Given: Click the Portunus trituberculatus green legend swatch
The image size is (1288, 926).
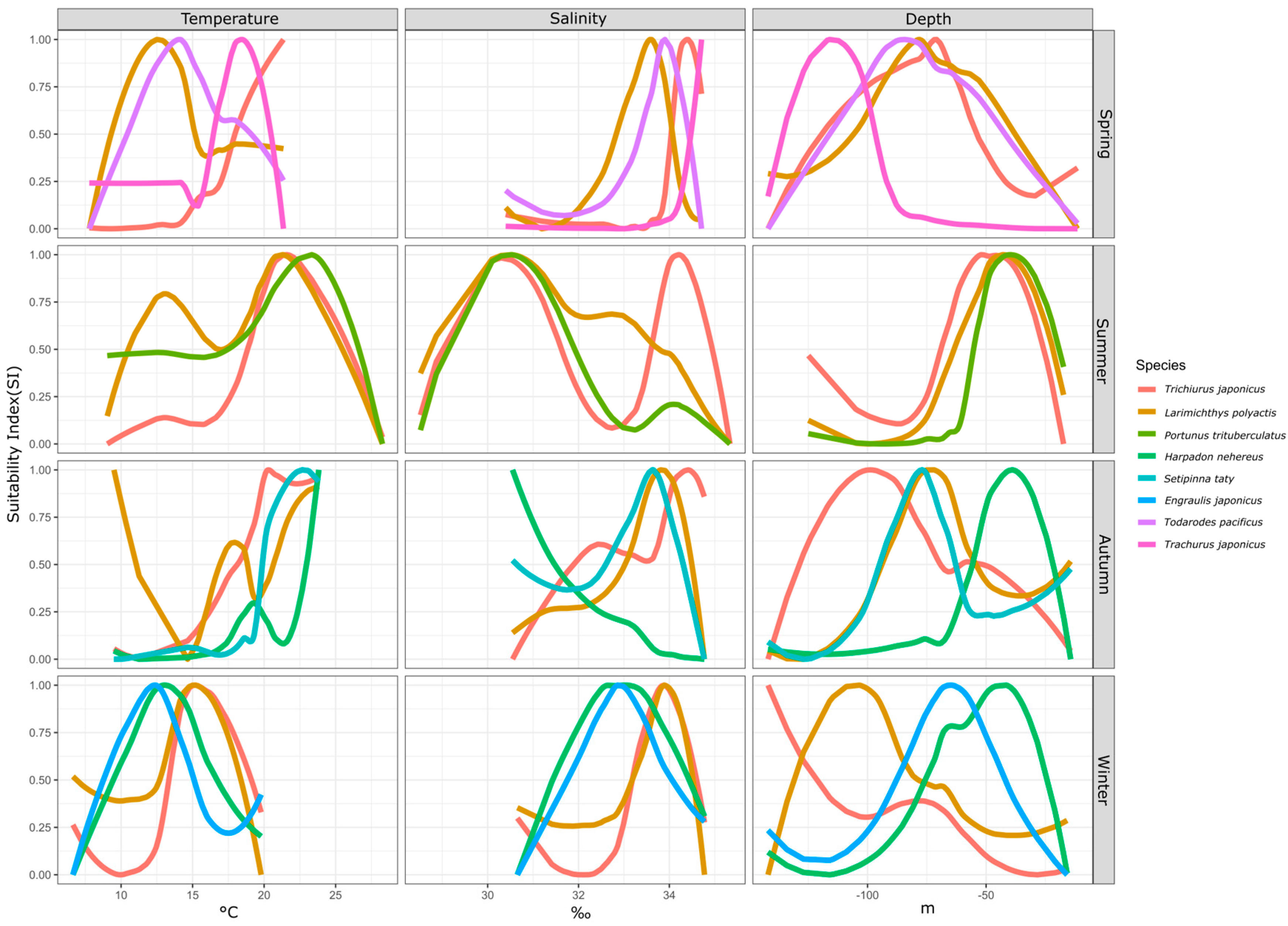Looking at the screenshot, I should [x=1147, y=435].
